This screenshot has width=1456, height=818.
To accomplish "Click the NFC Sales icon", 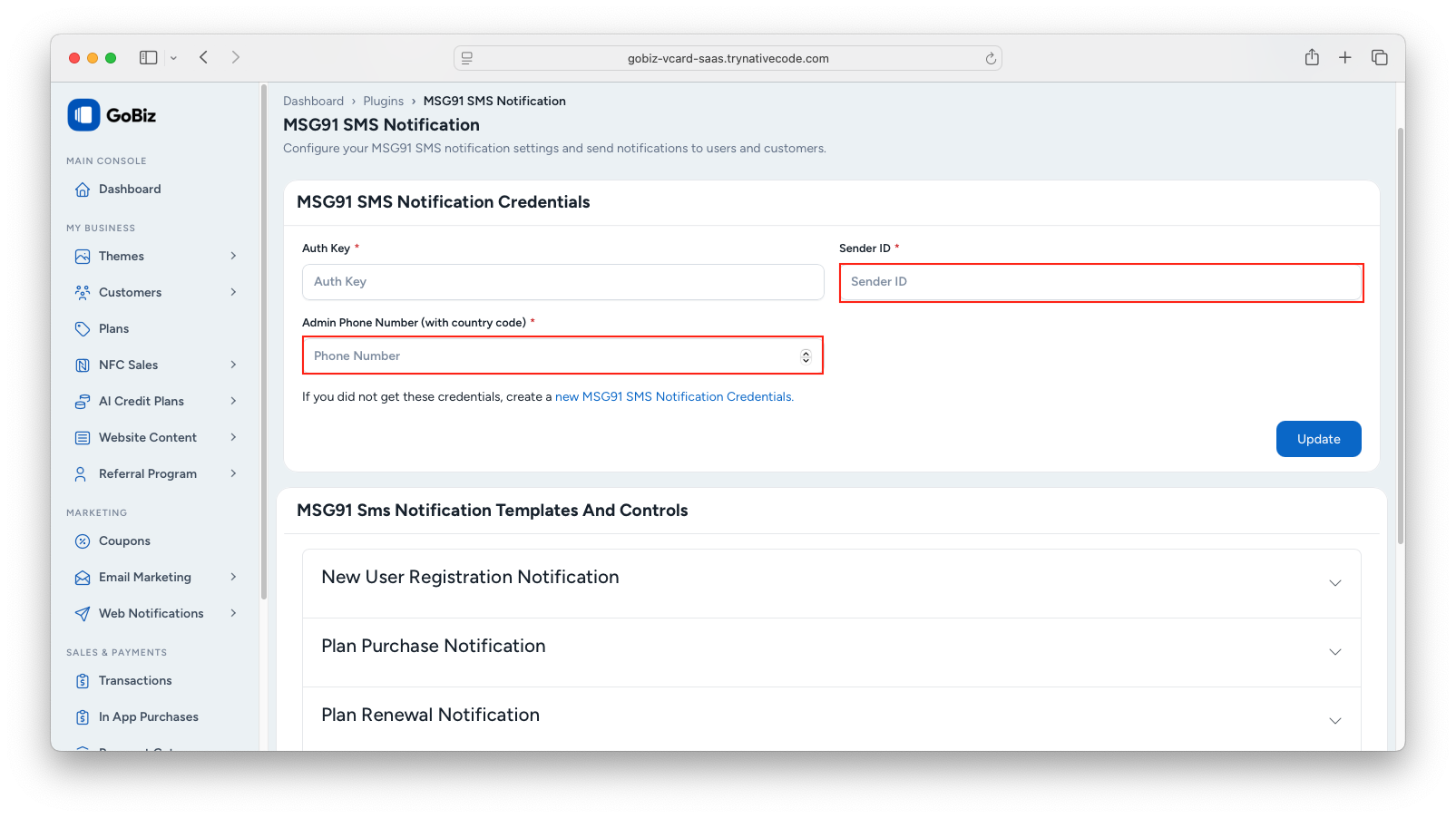I will pyautogui.click(x=83, y=365).
